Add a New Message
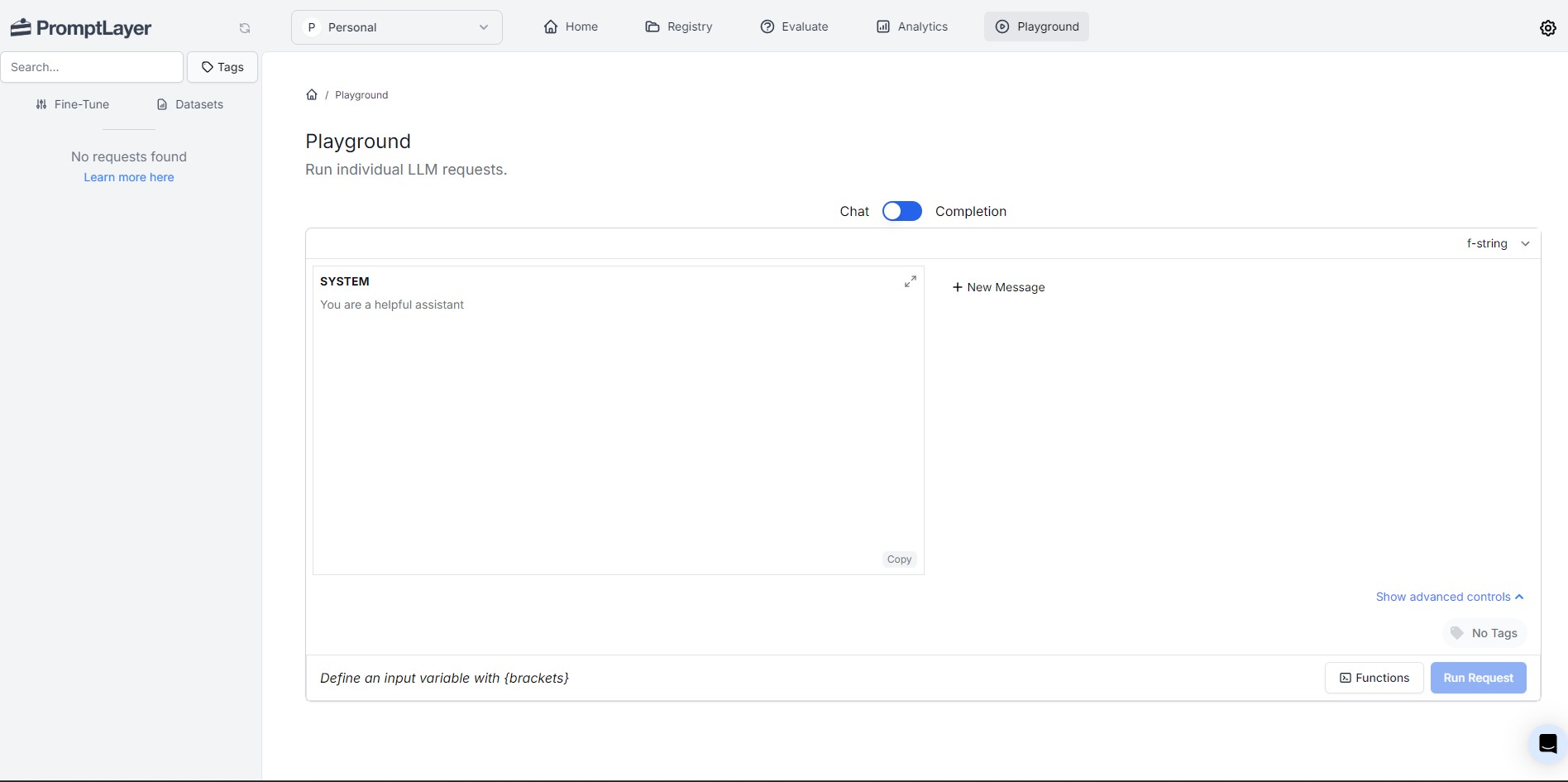Screen dimensions: 1568x782 [998, 287]
